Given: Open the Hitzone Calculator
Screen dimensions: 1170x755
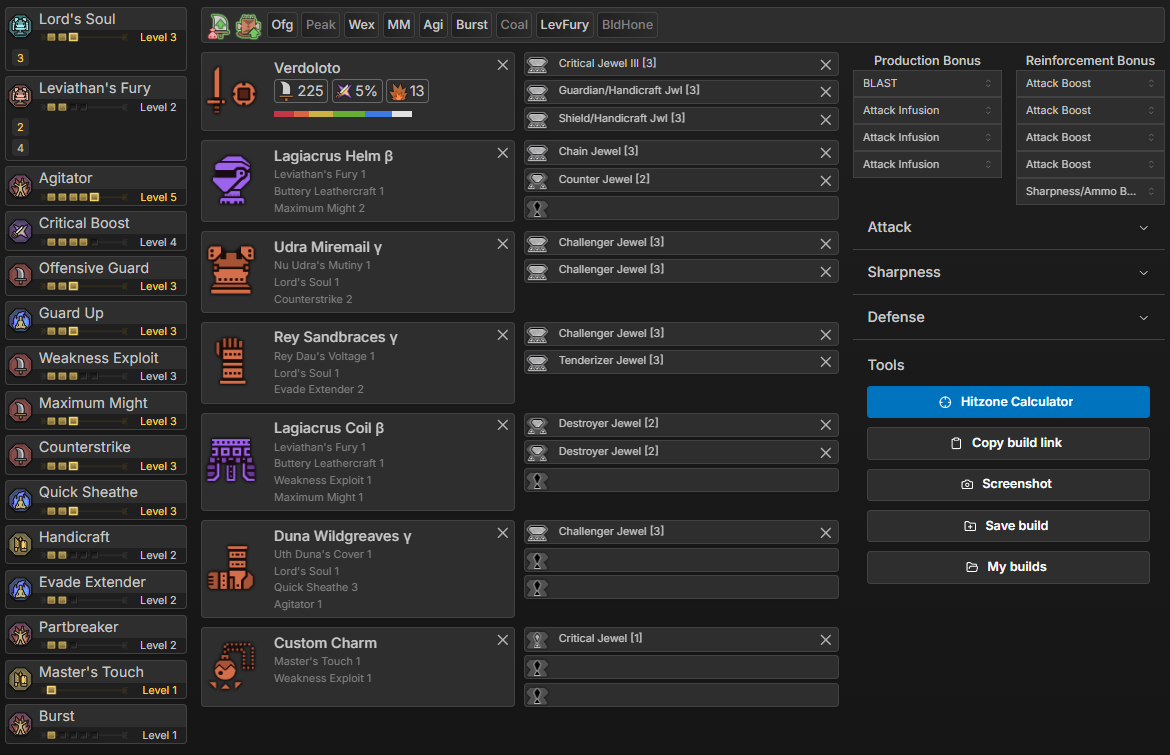Looking at the screenshot, I should (x=1008, y=402).
